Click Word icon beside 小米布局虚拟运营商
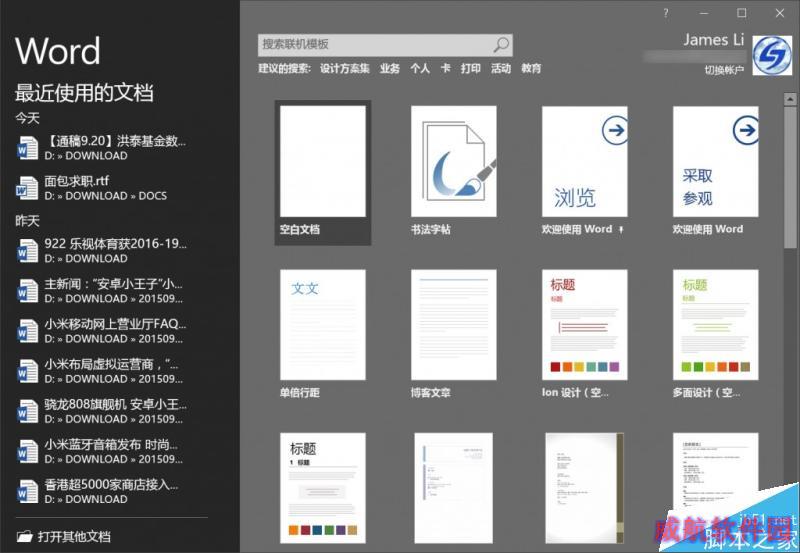 pyautogui.click(x=27, y=371)
